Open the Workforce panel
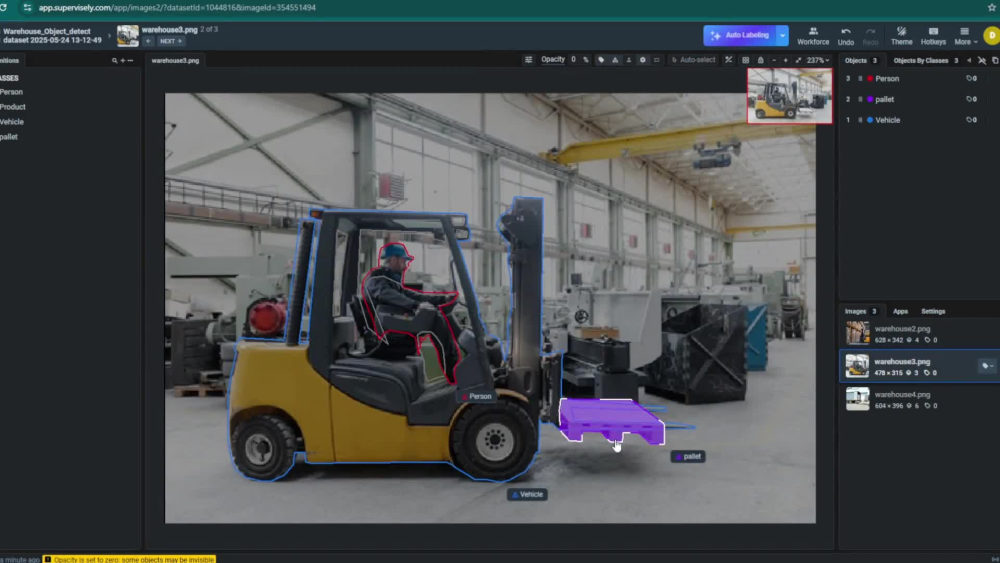This screenshot has height=563, width=1000. click(813, 36)
